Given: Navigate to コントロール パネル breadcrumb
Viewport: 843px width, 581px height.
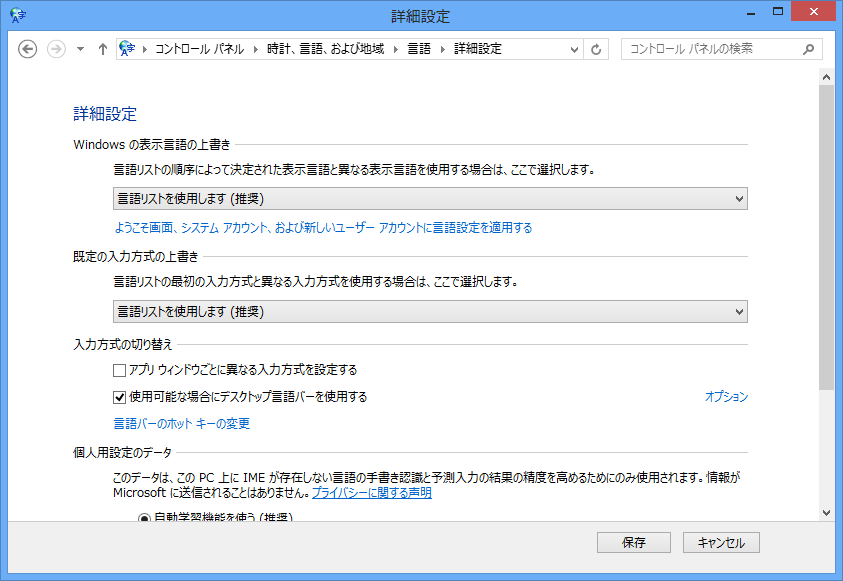Looking at the screenshot, I should click(198, 49).
